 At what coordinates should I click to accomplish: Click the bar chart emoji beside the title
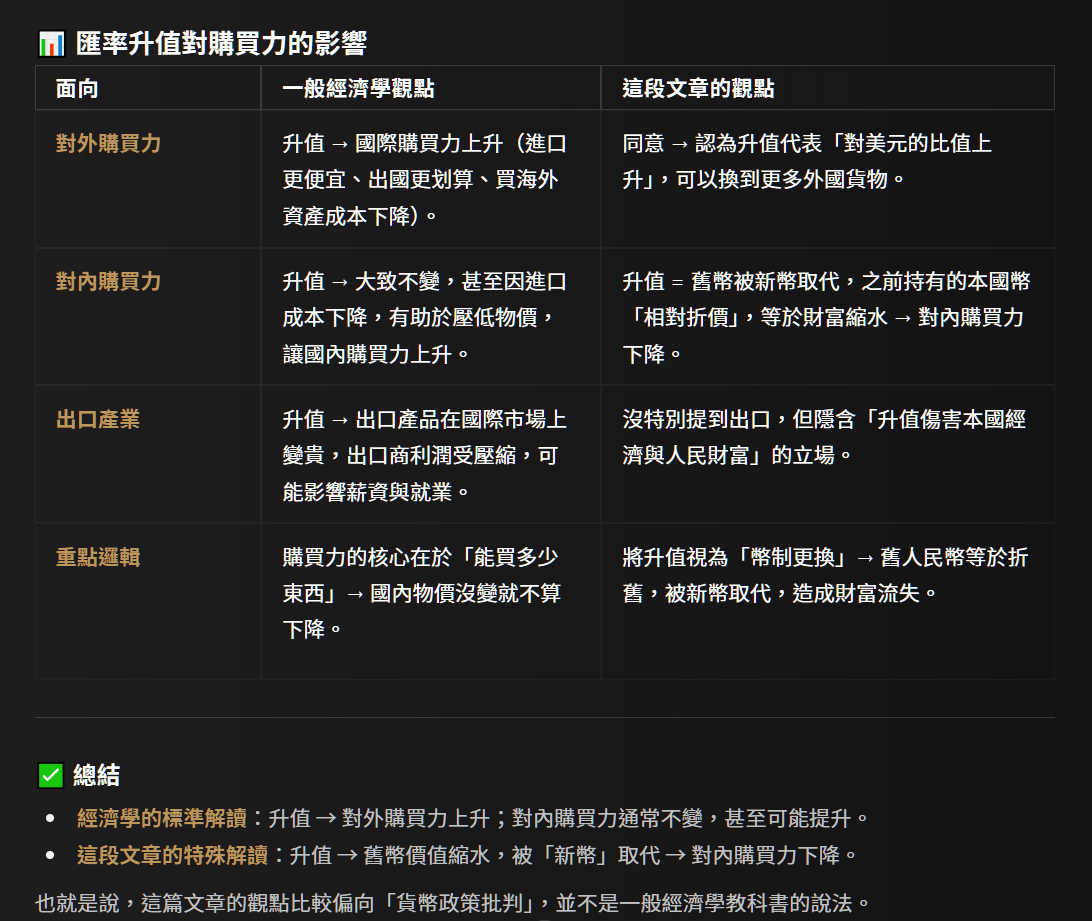[50, 44]
